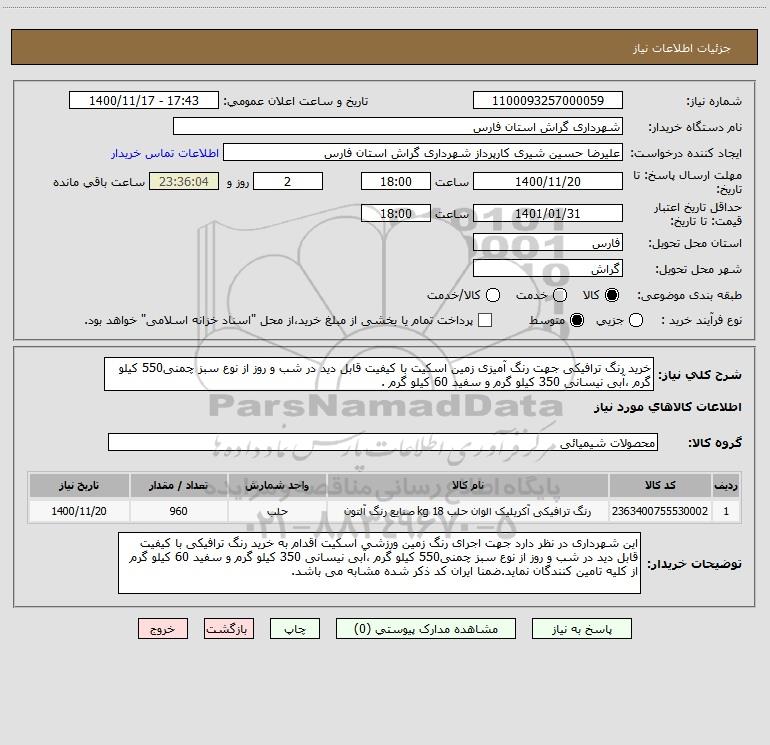Click the گروه کالا field محصولات شیمیائی
Viewport: 770px width, 745px height.
tap(383, 442)
